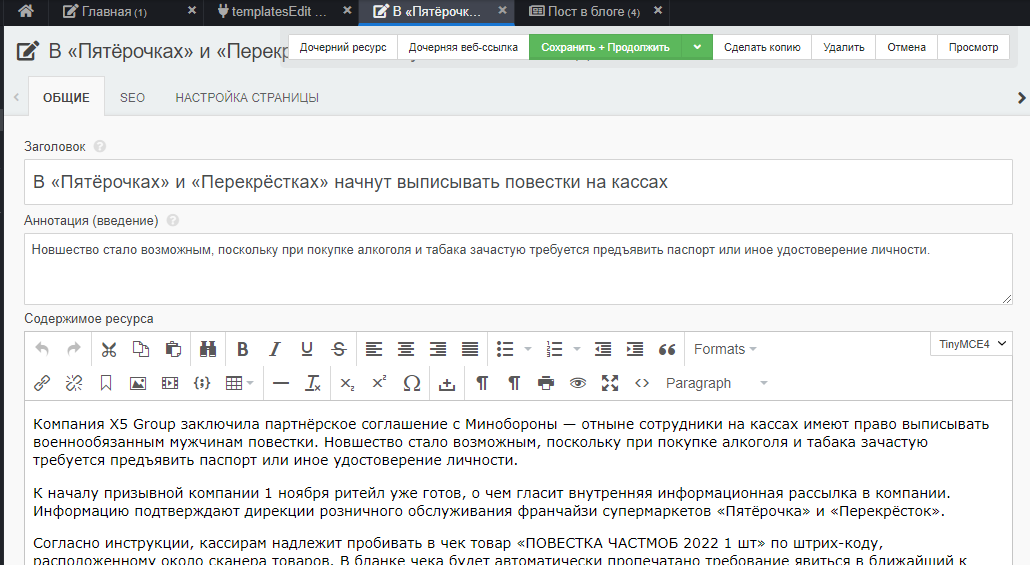Click the Copy icon in toolbar
This screenshot has width=1030, height=565.
coord(141,349)
